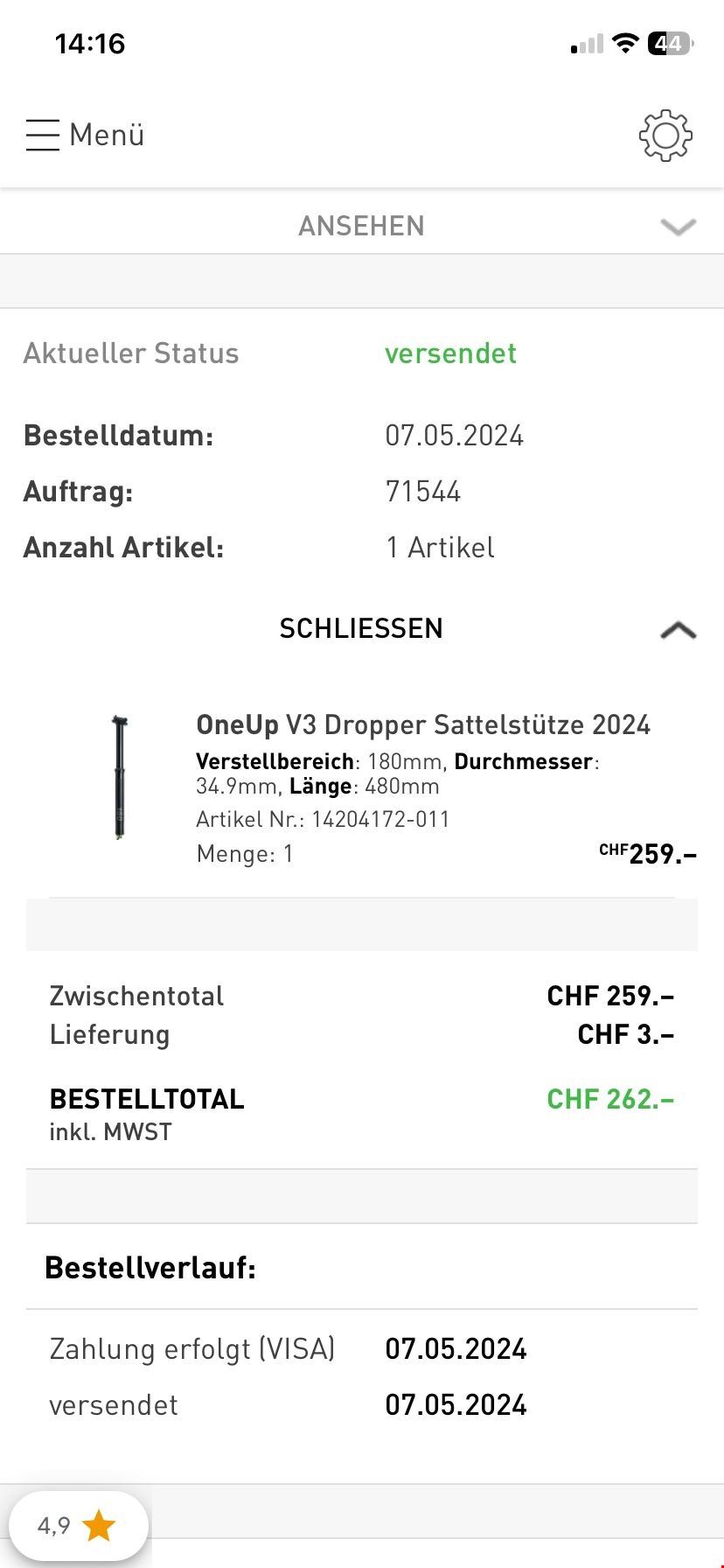The height and width of the screenshot is (1568, 724).
Task: Tap the Zahlung erfolgt (VISA) entry
Action: [192, 1349]
